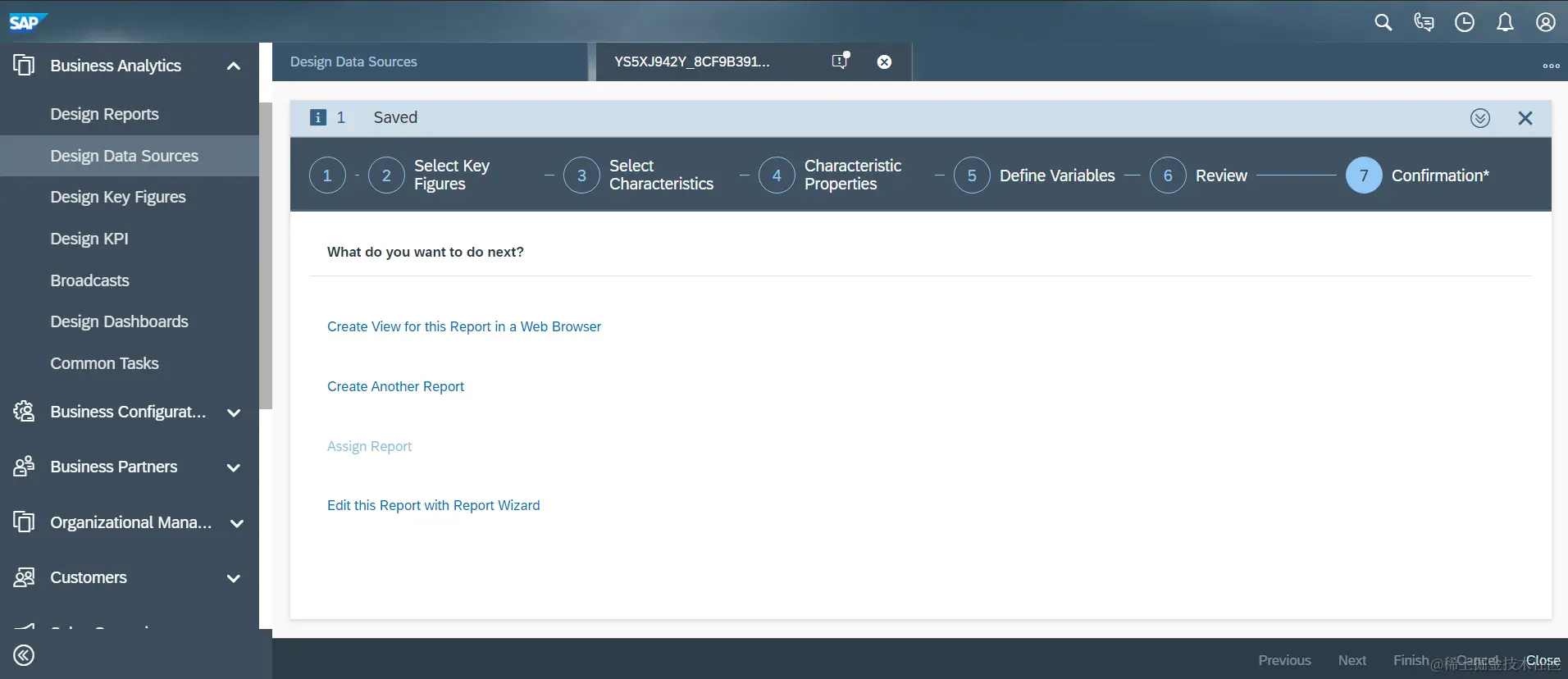The height and width of the screenshot is (679, 1568).
Task: Open the recent history clock icon
Action: [1465, 22]
